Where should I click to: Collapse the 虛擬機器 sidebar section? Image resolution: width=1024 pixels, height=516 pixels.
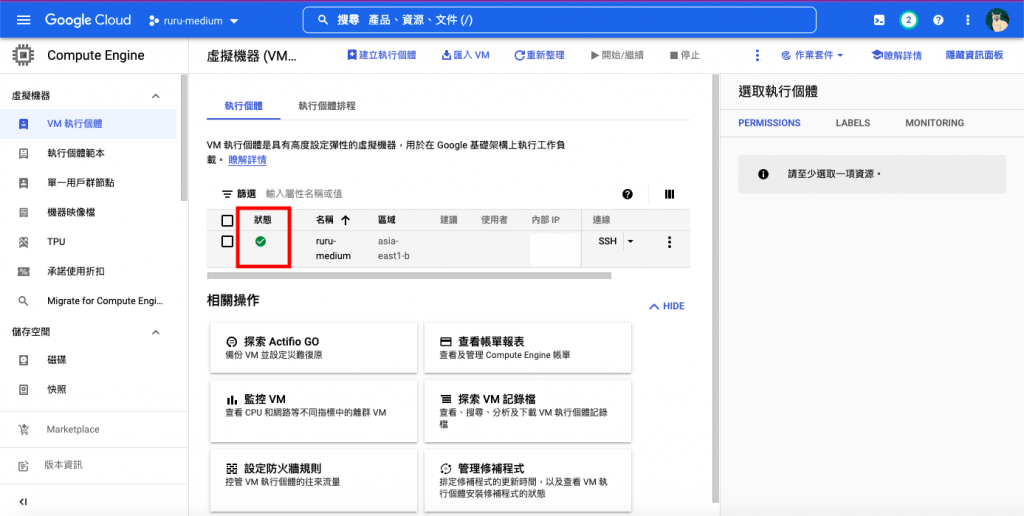click(x=155, y=96)
